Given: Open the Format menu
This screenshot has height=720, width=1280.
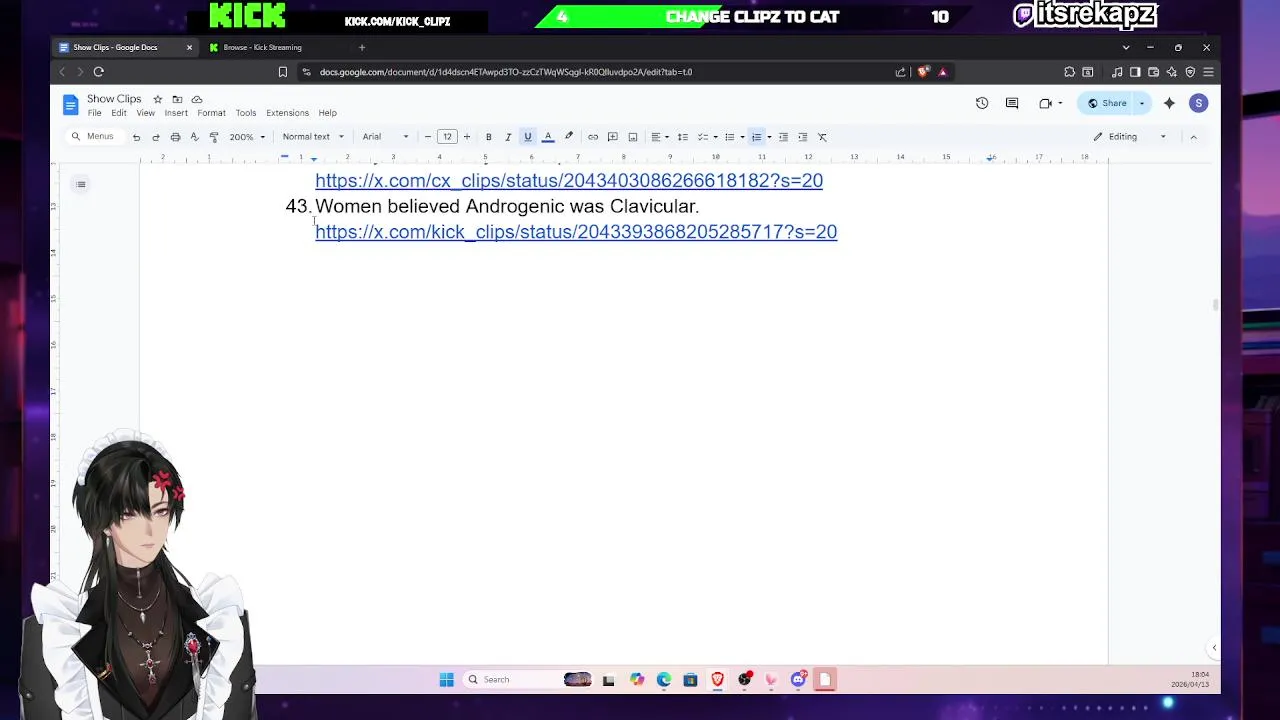Looking at the screenshot, I should [211, 113].
